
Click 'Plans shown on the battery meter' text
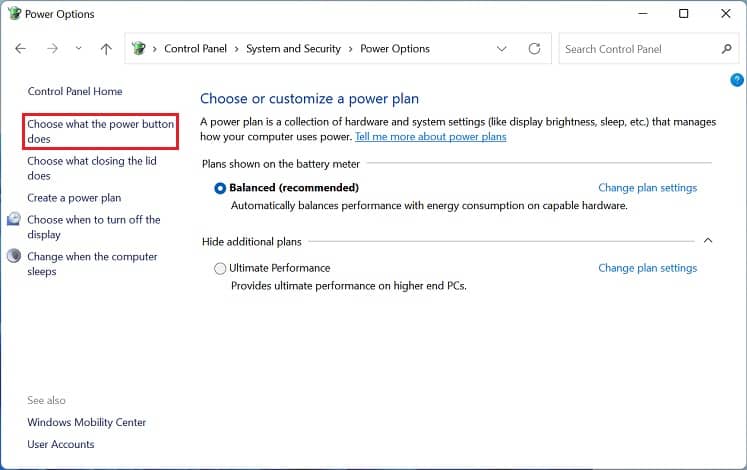point(281,164)
